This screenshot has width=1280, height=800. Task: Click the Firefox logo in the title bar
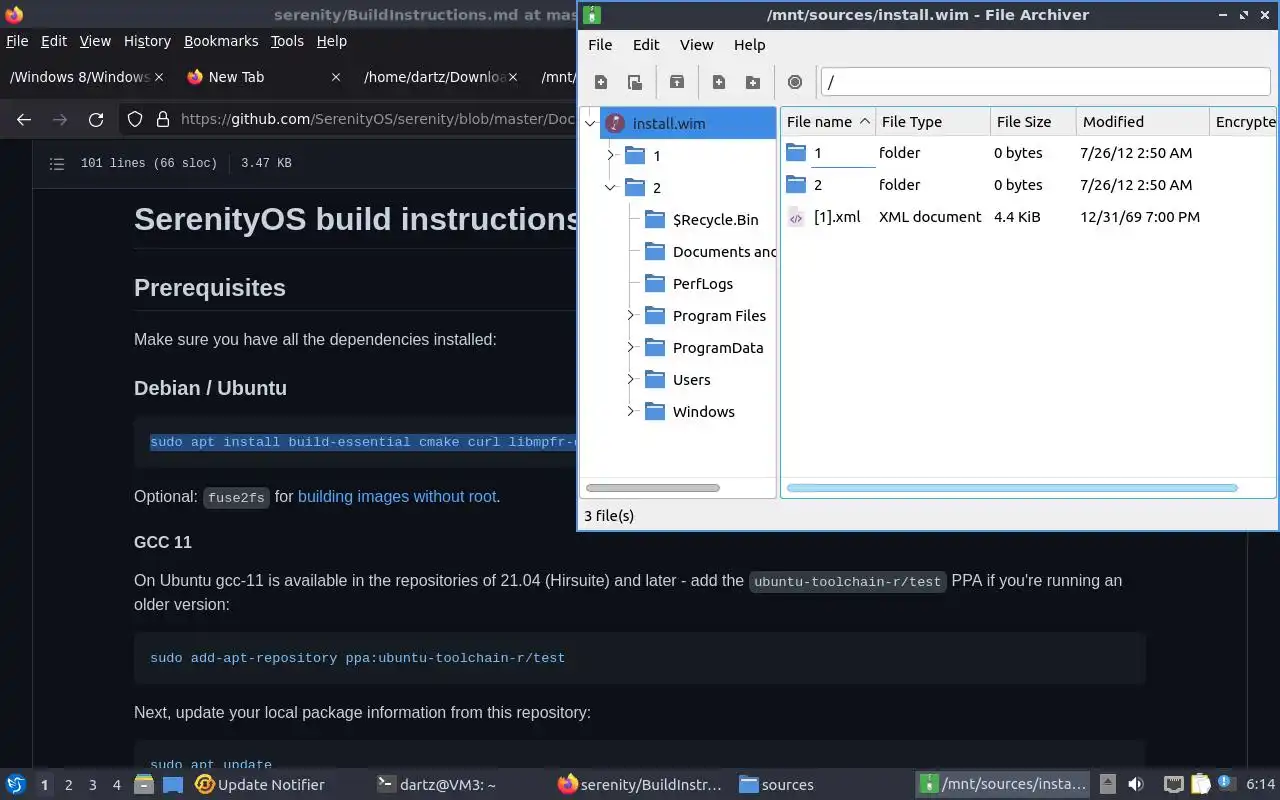tap(14, 14)
